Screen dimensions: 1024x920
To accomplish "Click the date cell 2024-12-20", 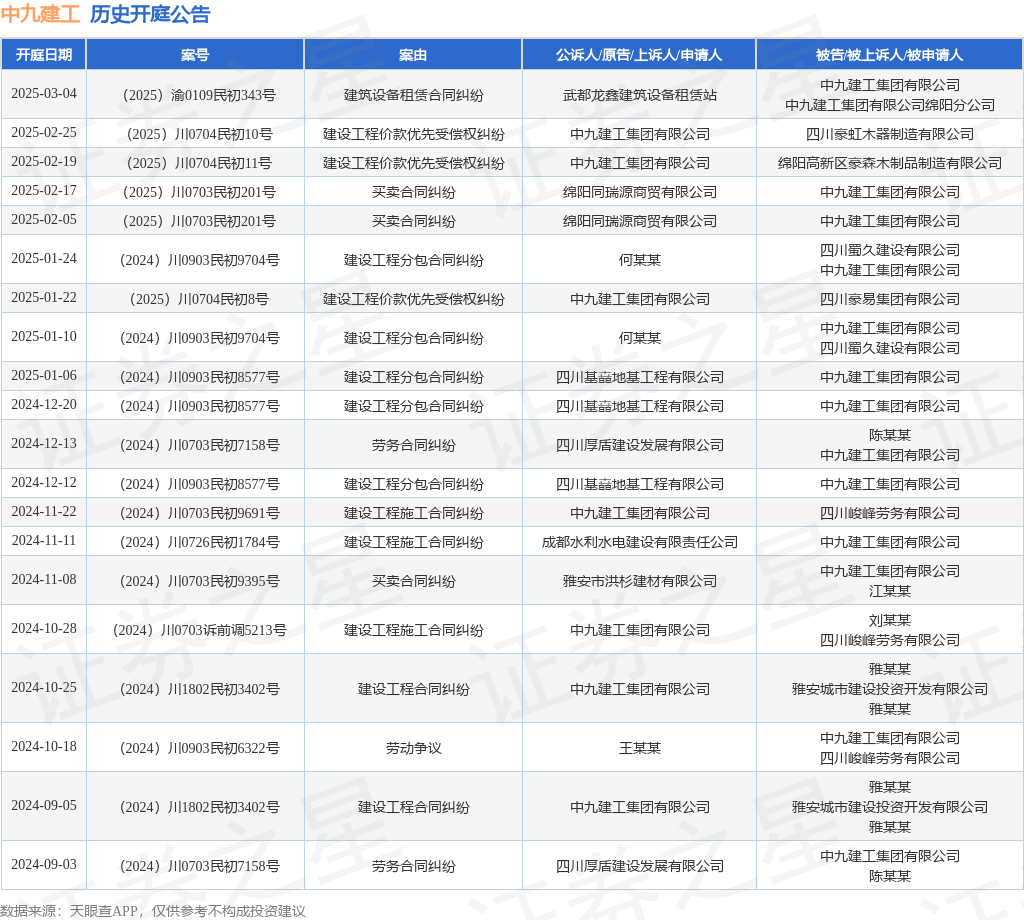I will (x=44, y=404).
